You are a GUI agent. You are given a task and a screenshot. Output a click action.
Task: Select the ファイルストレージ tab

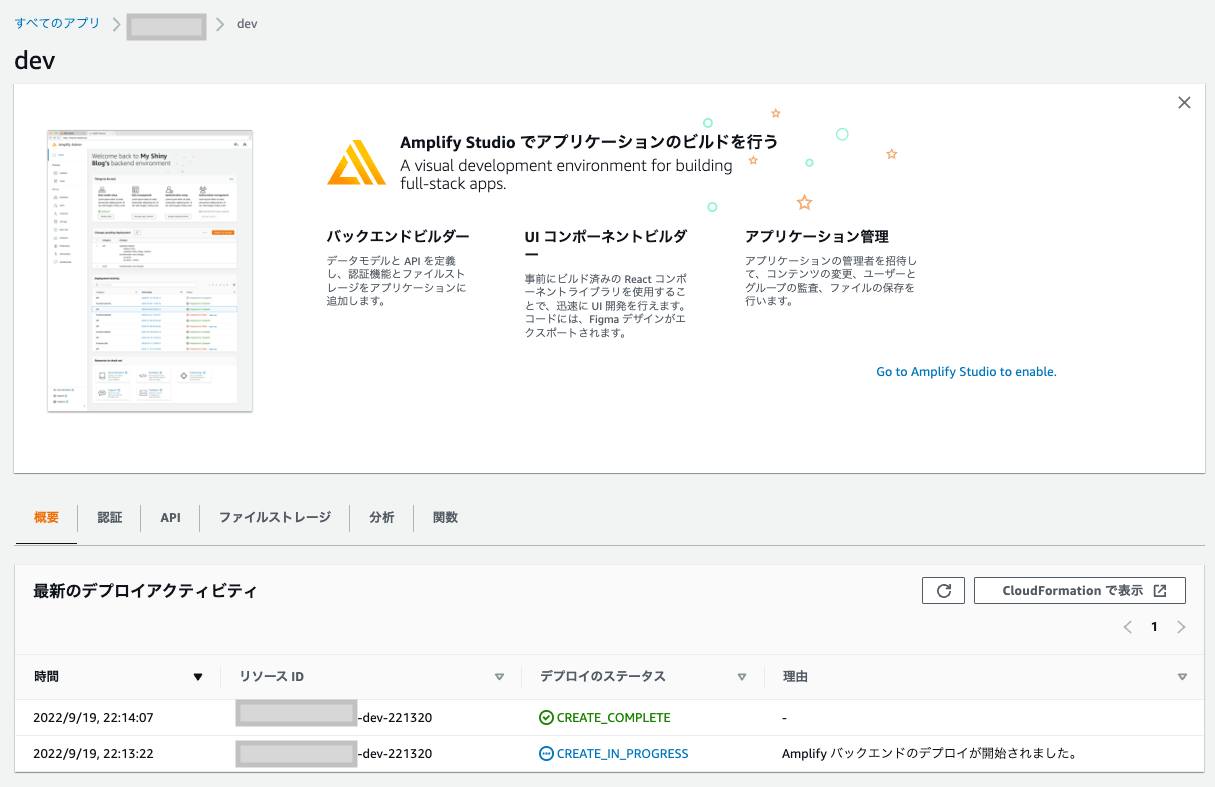273,517
